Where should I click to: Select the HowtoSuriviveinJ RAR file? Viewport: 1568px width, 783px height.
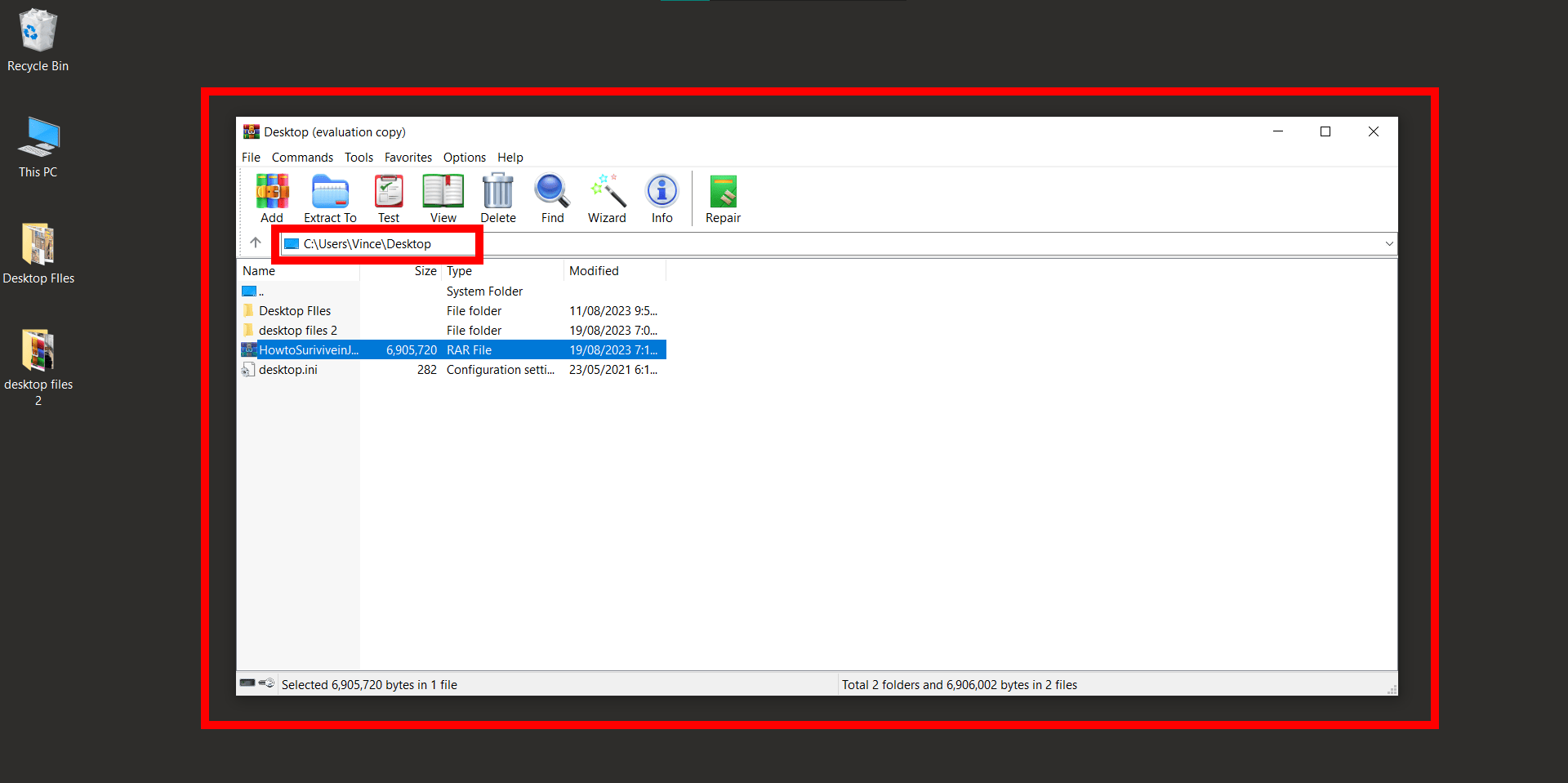pyautogui.click(x=308, y=349)
